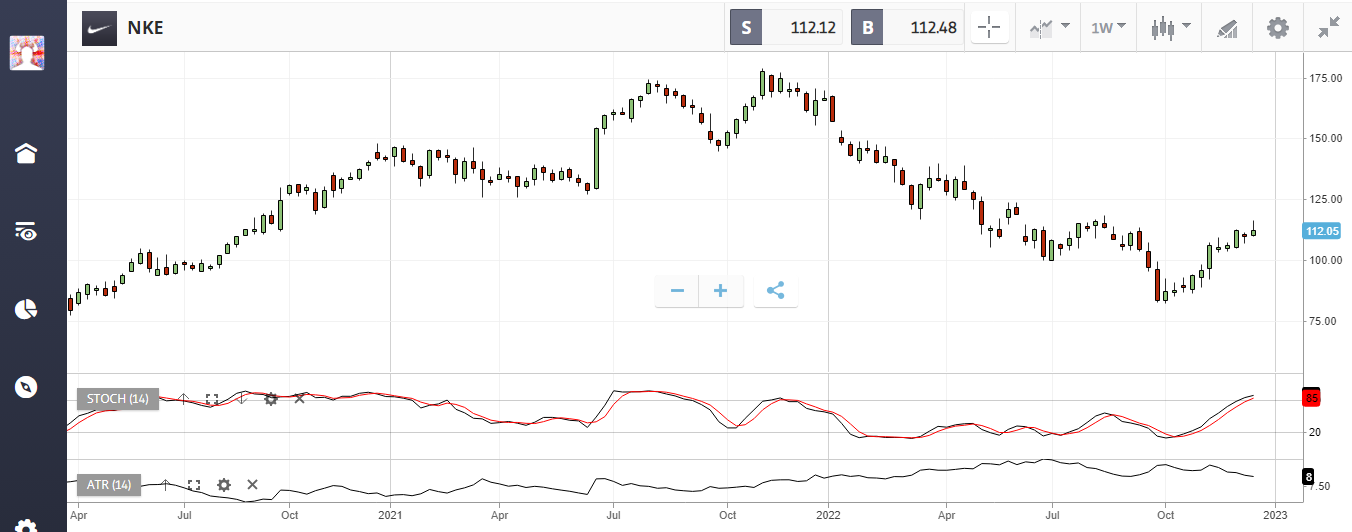Collapse chart from fullscreen view
Screen dimensions: 1352x532
click(x=1328, y=28)
